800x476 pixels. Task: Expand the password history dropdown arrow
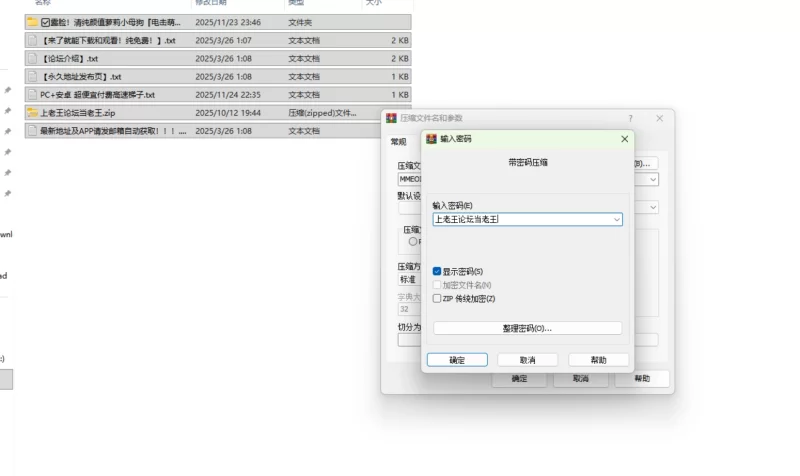pos(616,219)
